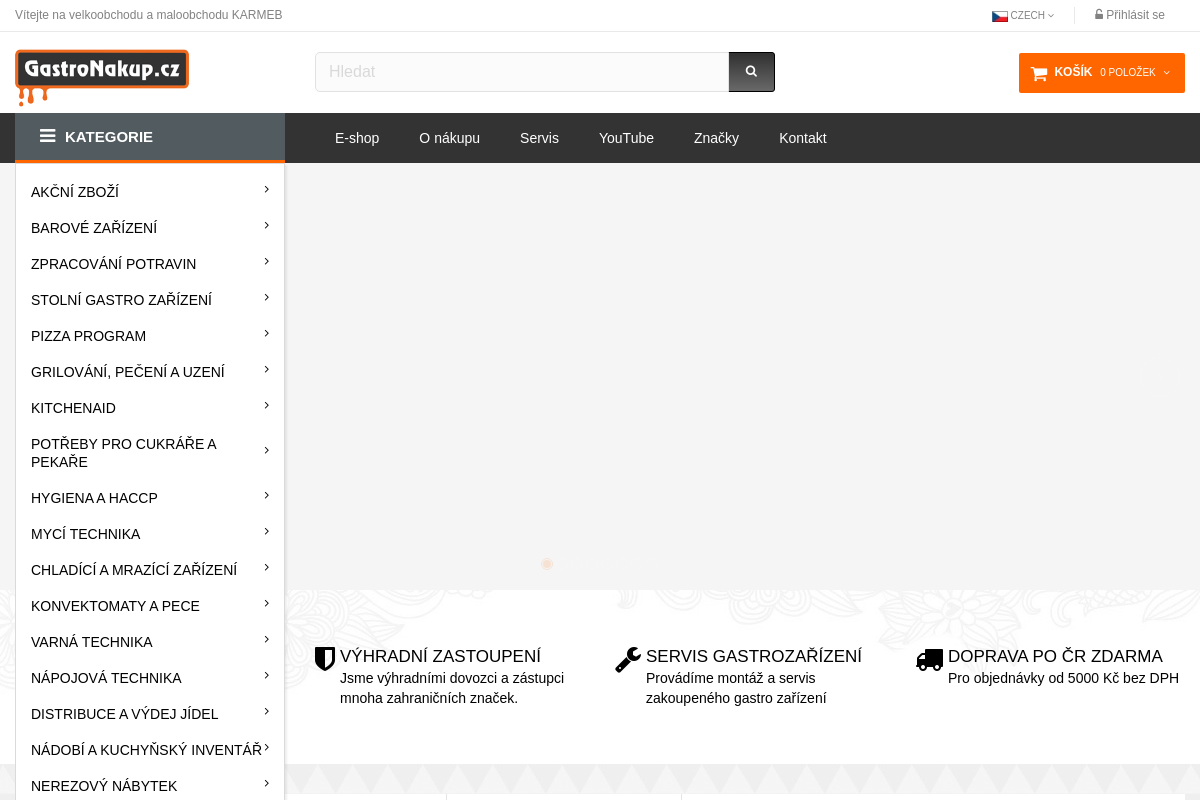Image resolution: width=1200 pixels, height=800 pixels.
Task: Open the Czech language dropdown
Action: coord(1023,16)
